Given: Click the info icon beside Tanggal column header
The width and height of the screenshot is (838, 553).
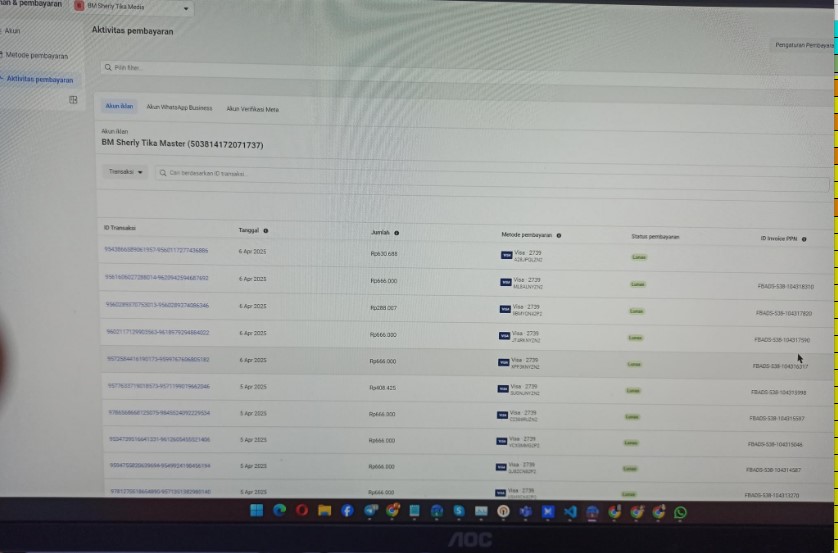Looking at the screenshot, I should pyautogui.click(x=265, y=230).
